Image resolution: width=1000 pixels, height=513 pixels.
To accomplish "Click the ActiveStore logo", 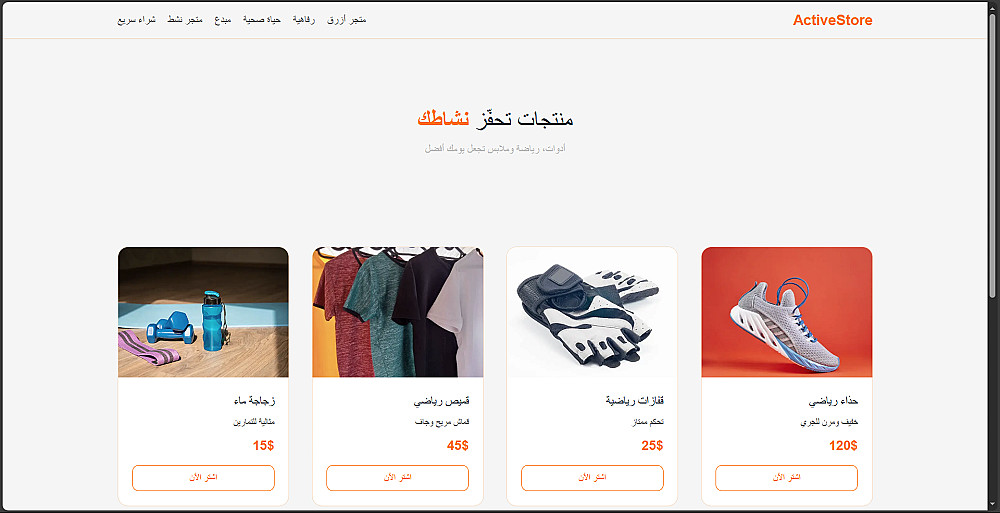I will click(832, 20).
